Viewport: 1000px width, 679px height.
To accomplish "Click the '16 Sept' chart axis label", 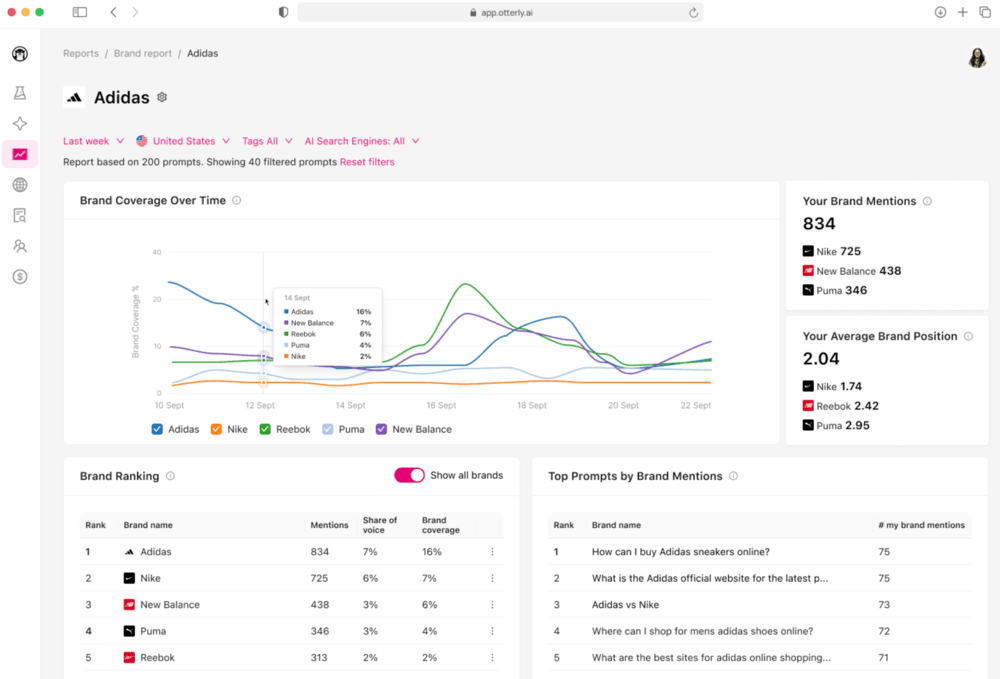I will click(441, 405).
